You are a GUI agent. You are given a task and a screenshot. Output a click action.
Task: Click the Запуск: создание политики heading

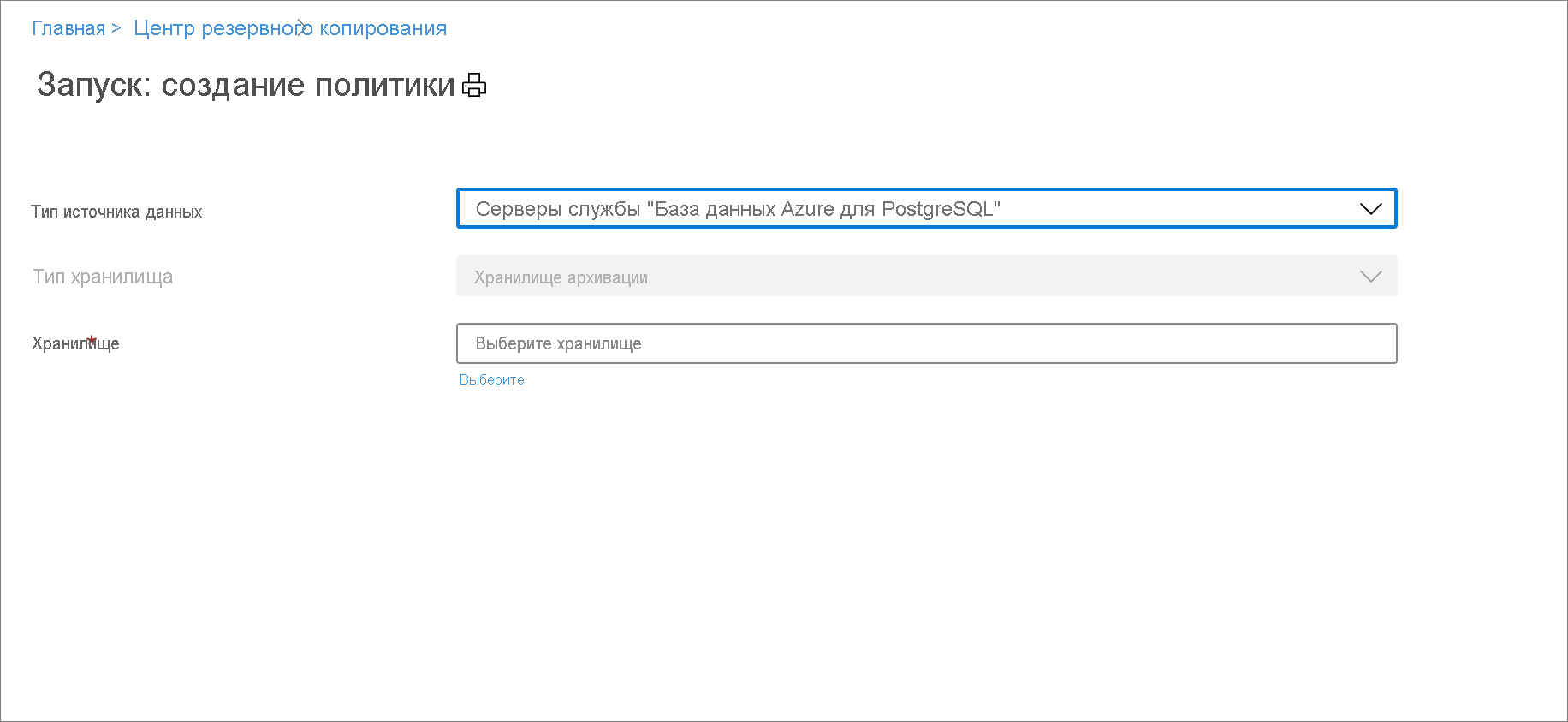click(x=246, y=85)
